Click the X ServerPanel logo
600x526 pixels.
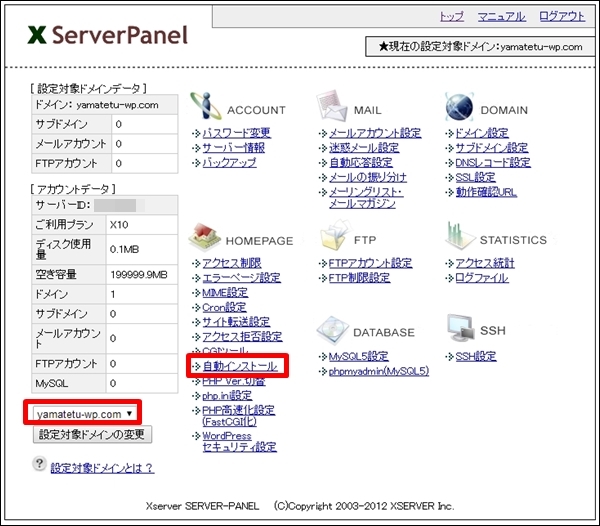(108, 35)
